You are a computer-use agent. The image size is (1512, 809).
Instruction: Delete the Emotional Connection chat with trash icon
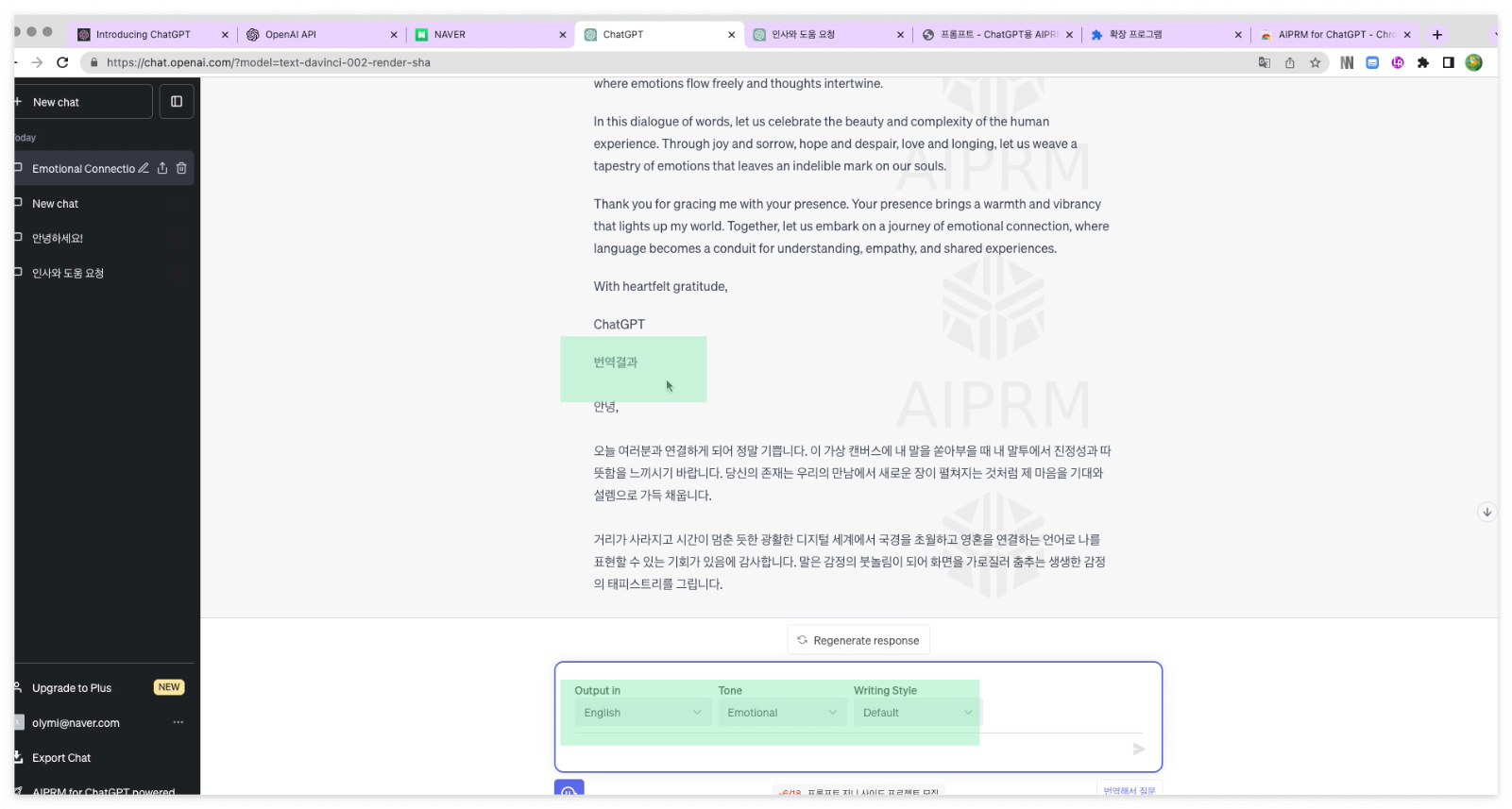[x=181, y=168]
